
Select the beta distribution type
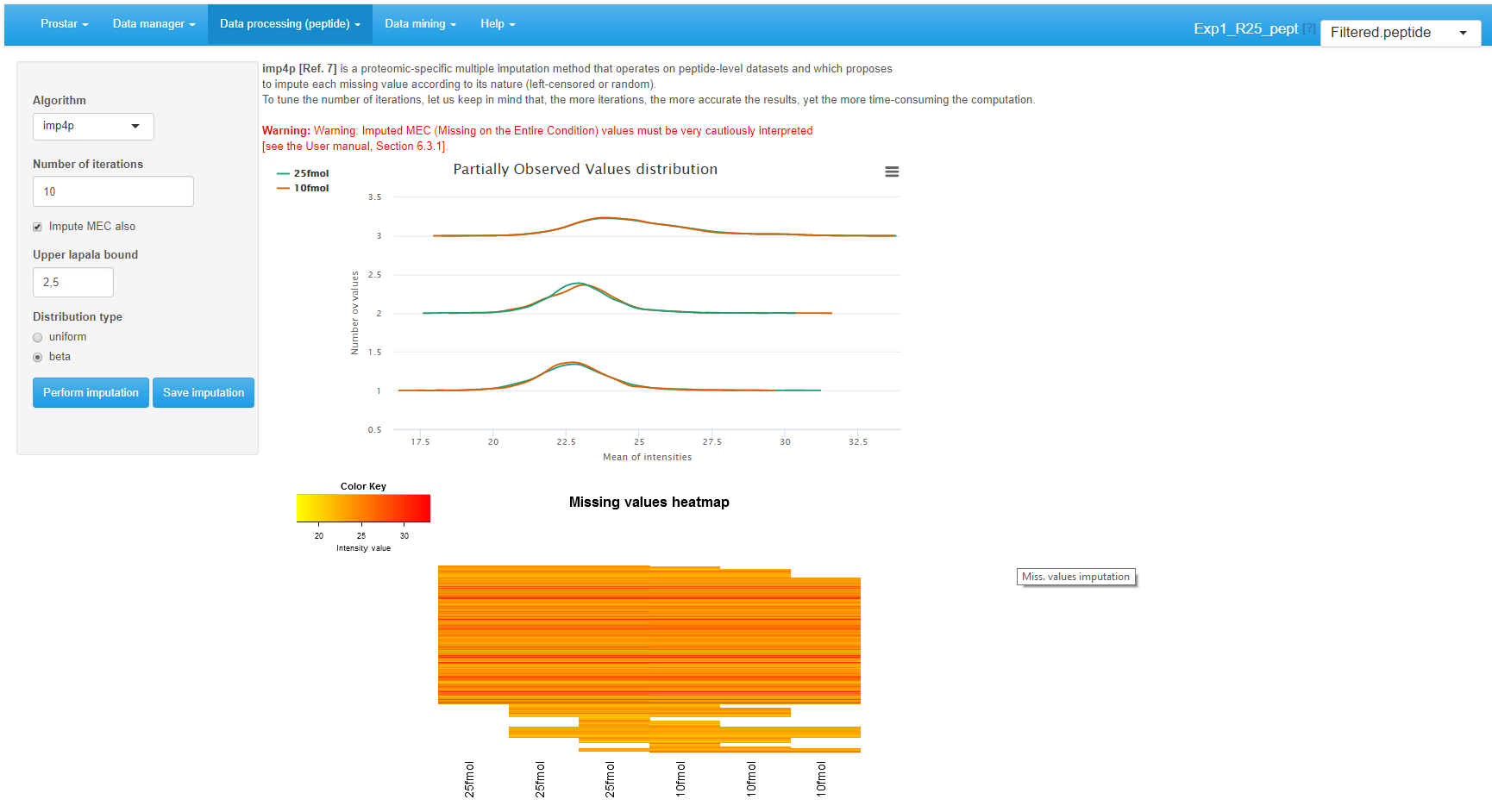coord(37,356)
